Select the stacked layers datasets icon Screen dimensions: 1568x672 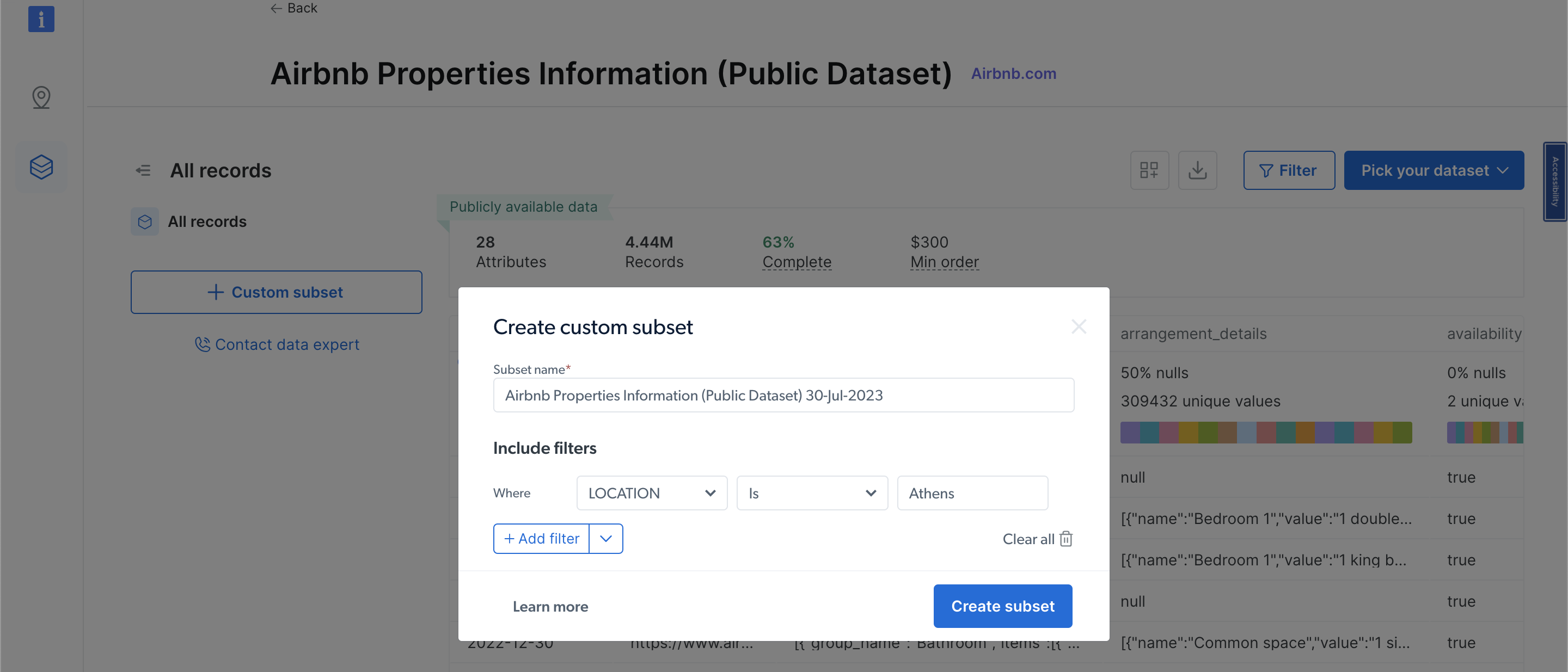[x=41, y=167]
